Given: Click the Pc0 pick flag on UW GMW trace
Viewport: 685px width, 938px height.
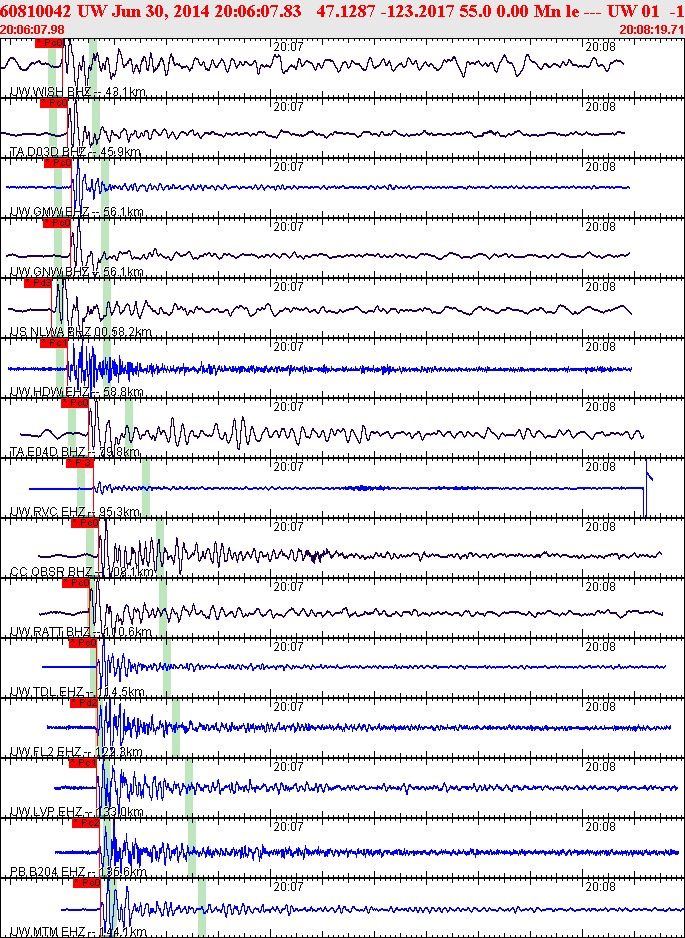Looking at the screenshot, I should 57,163.
